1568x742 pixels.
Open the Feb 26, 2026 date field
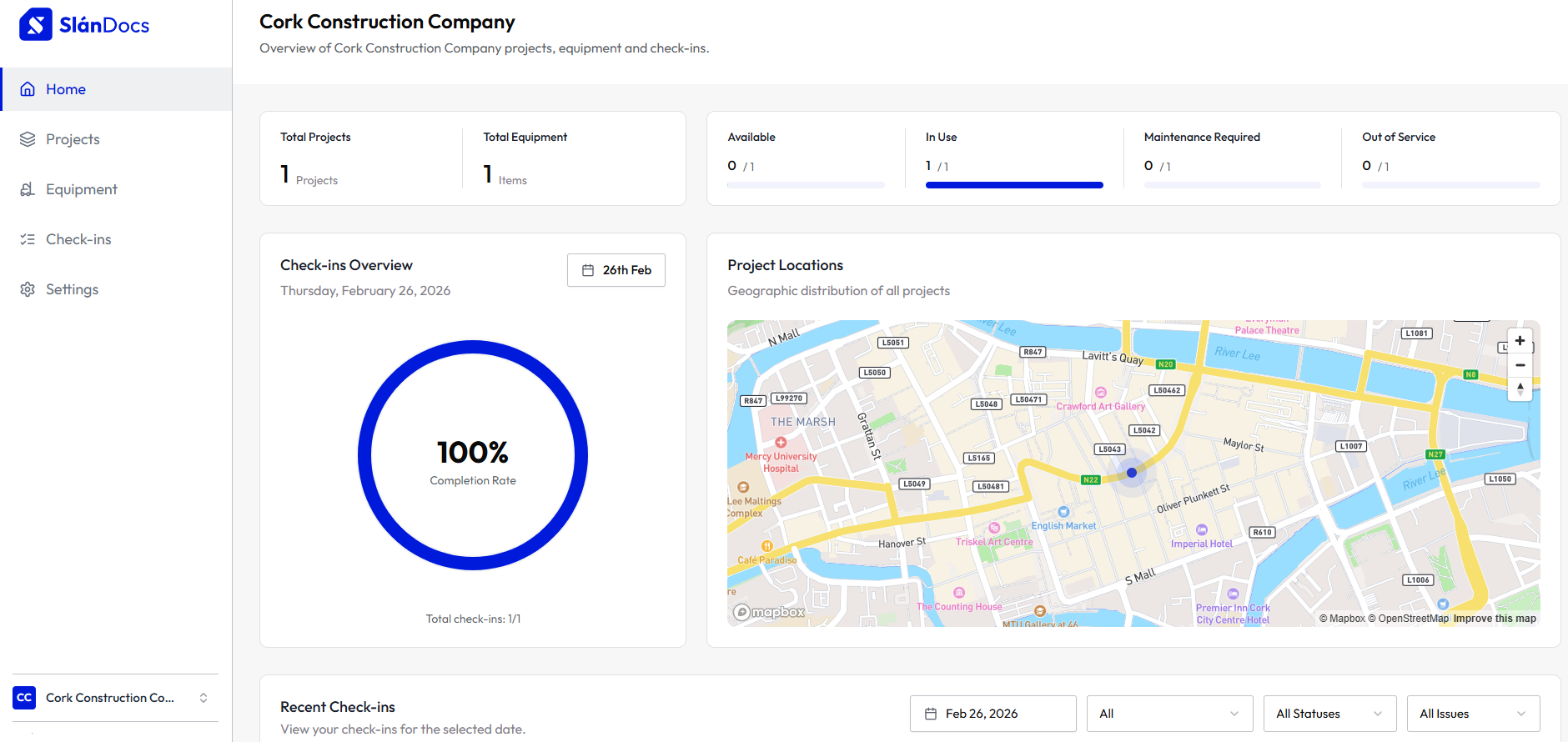[x=993, y=714]
